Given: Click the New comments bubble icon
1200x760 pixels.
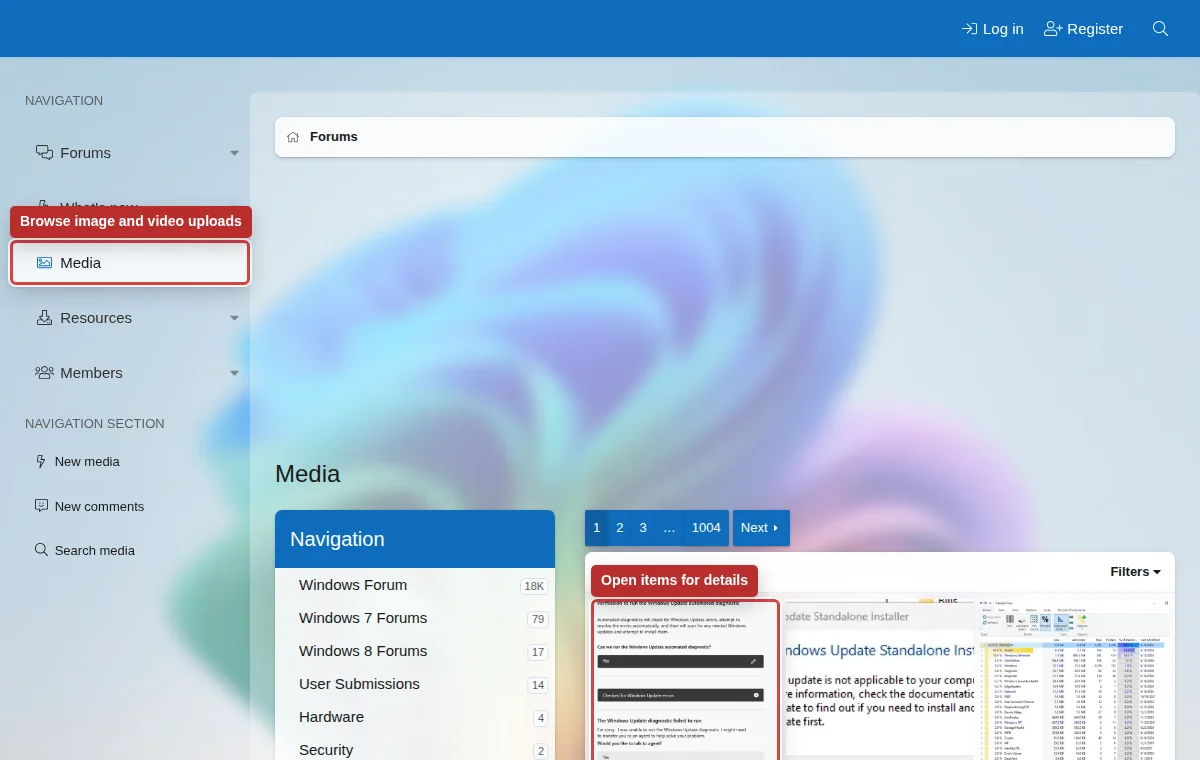Looking at the screenshot, I should pyautogui.click(x=41, y=506).
